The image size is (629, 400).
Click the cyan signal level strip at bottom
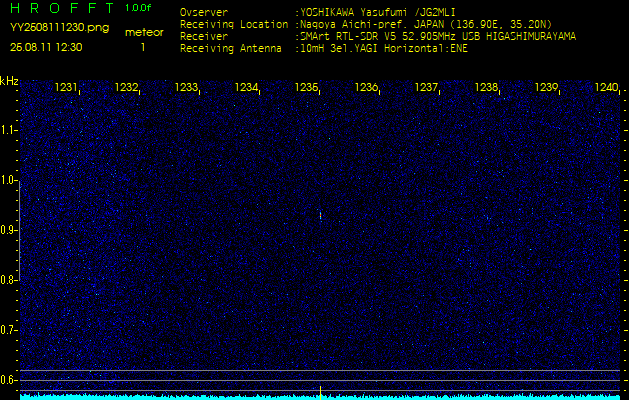[320, 397]
